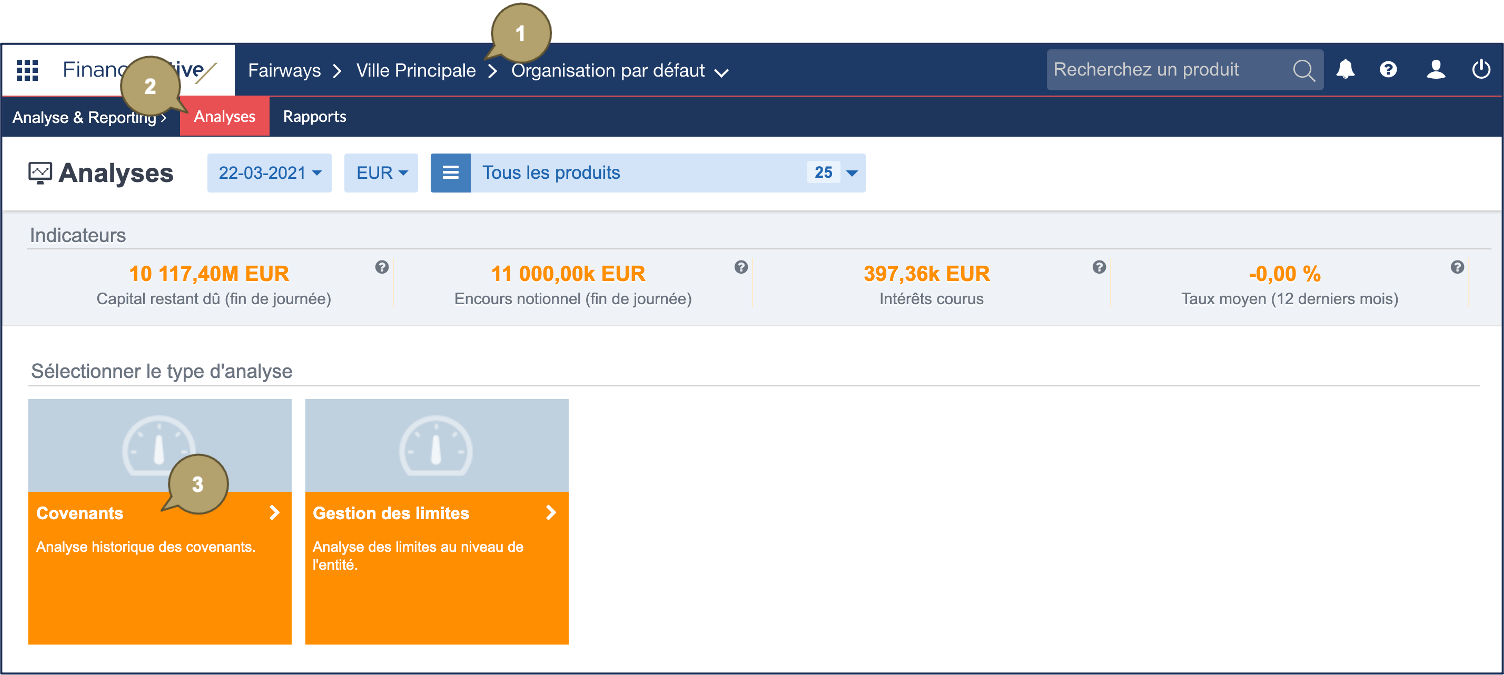Open the EUR currency dropdown
The height and width of the screenshot is (675, 1504).
pyautogui.click(x=381, y=173)
